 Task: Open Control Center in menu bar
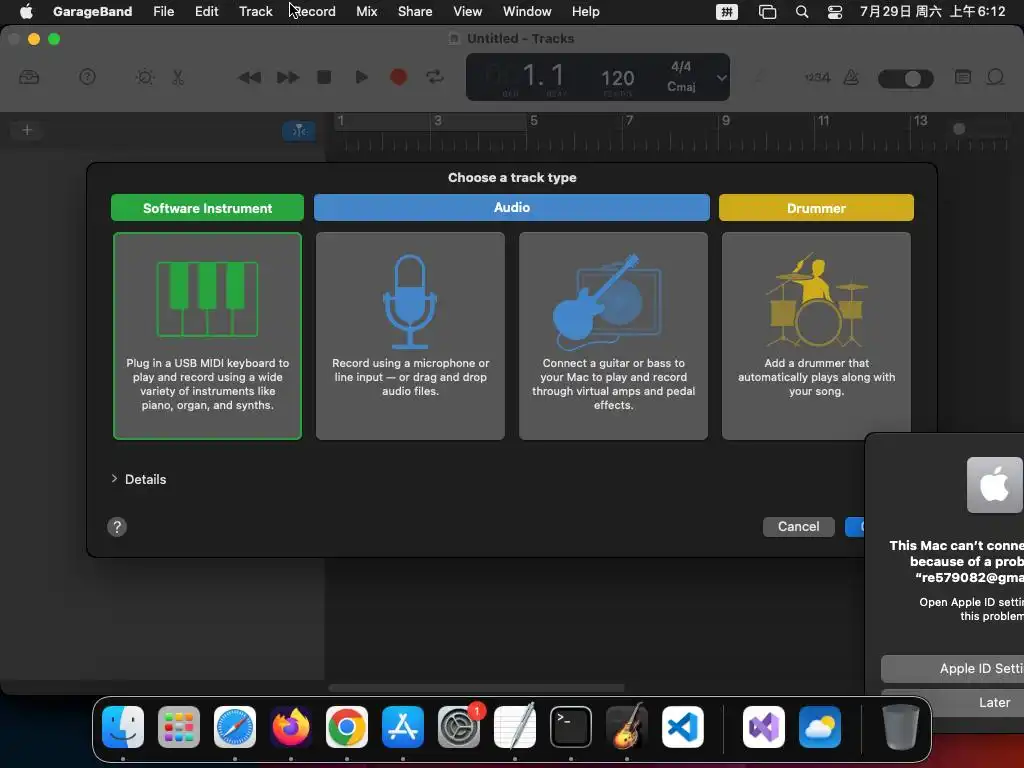[835, 12]
